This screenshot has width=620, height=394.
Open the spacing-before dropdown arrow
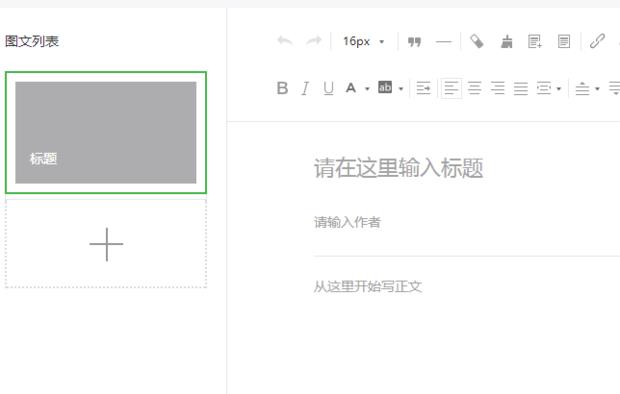coord(597,89)
